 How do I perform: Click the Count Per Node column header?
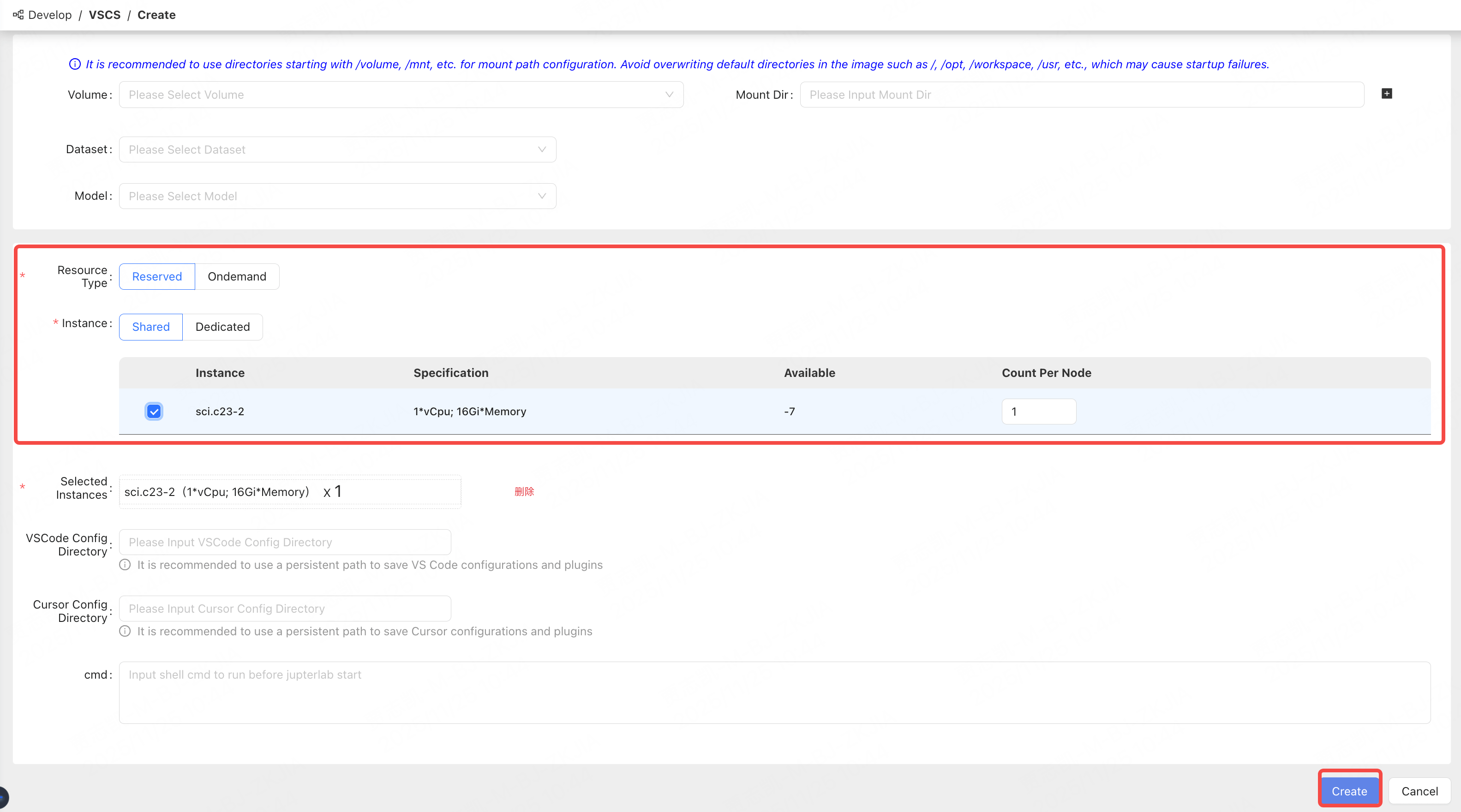point(1047,373)
